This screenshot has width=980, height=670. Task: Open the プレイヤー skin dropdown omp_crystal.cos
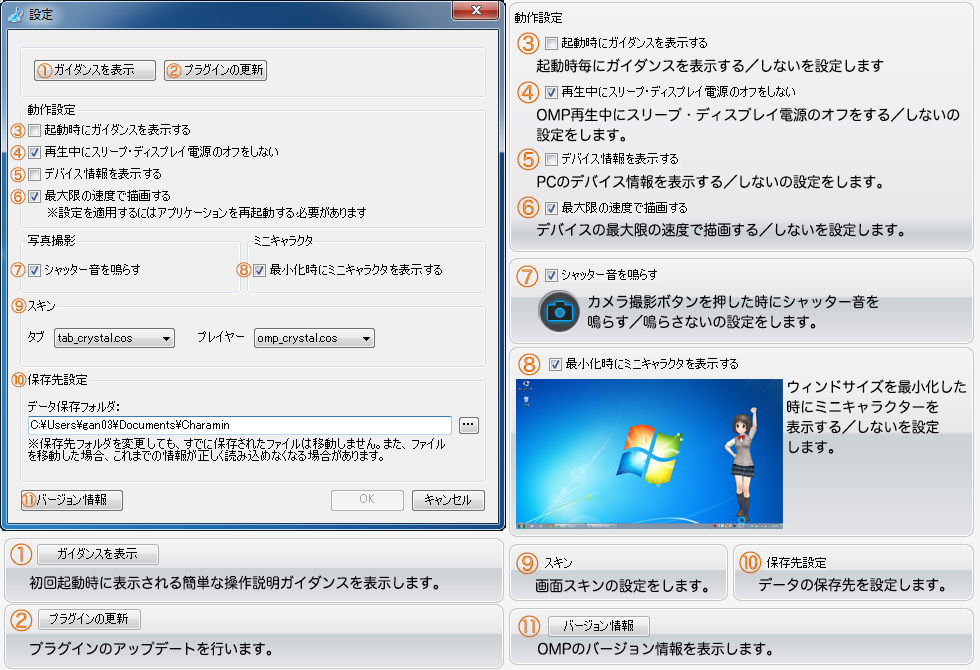314,338
